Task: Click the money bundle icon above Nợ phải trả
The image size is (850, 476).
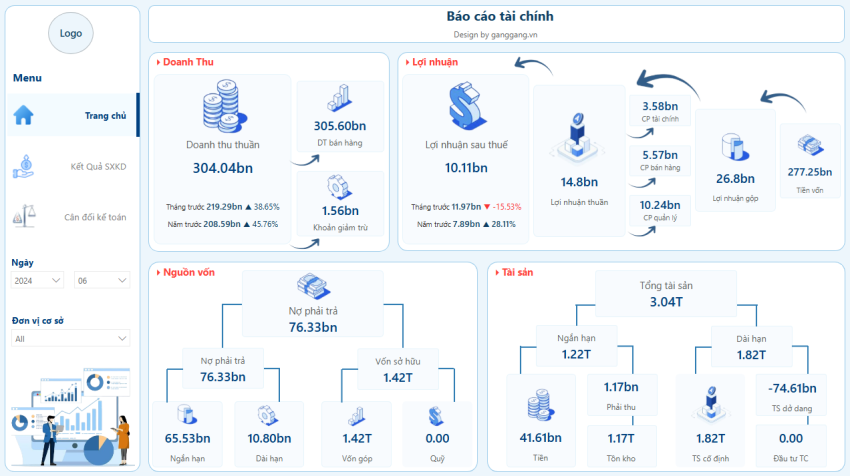Action: [x=313, y=286]
